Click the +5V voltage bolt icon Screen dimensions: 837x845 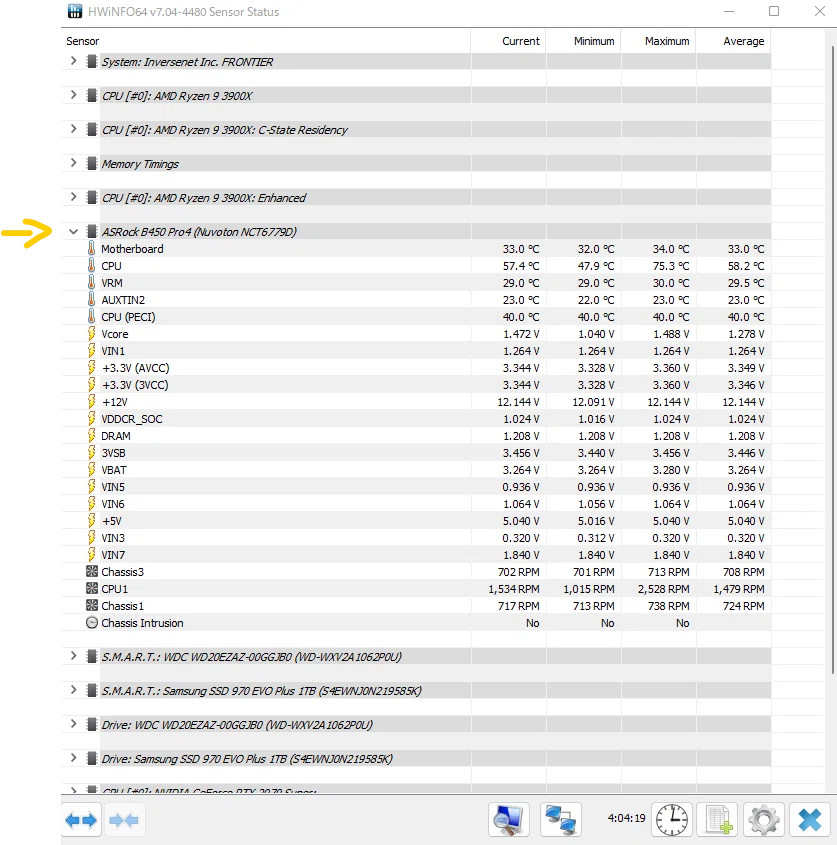click(92, 521)
